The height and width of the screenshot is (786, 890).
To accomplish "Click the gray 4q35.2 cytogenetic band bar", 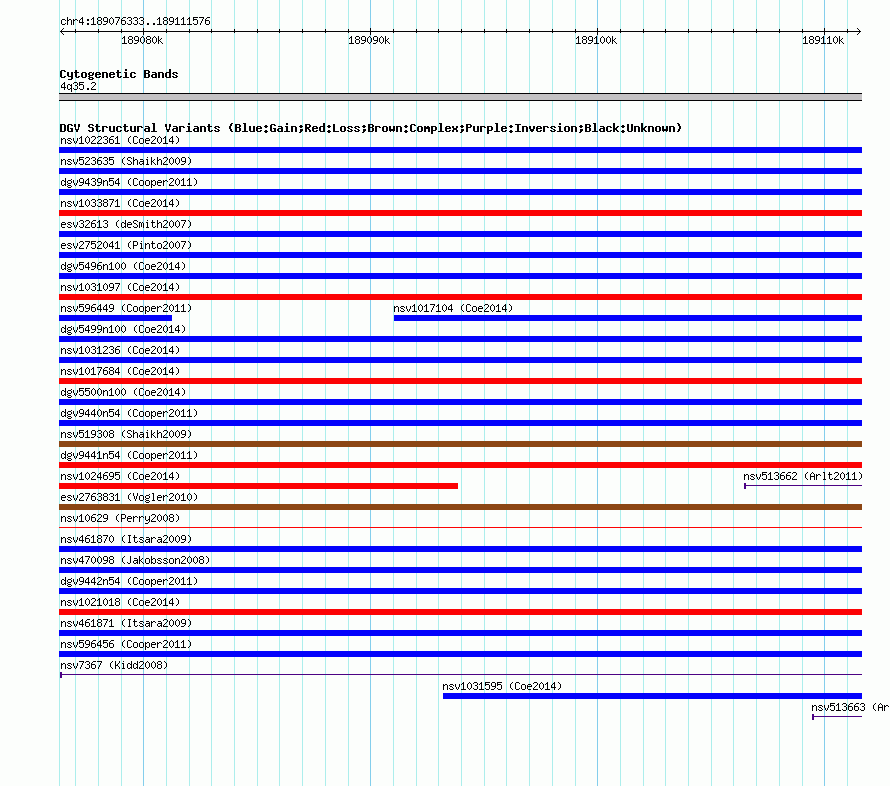I will 460,97.
